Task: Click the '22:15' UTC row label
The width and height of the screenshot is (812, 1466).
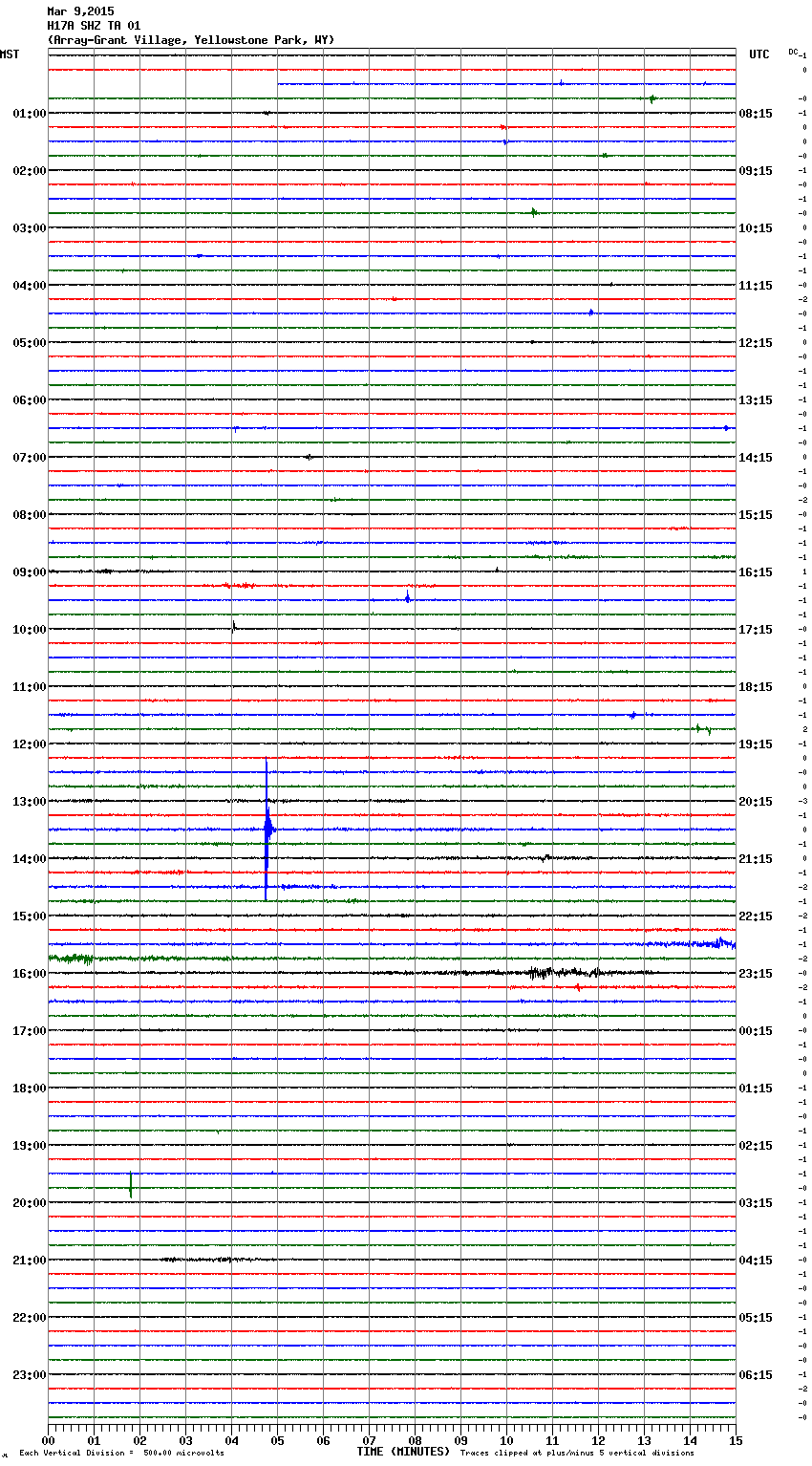Action: [756, 916]
